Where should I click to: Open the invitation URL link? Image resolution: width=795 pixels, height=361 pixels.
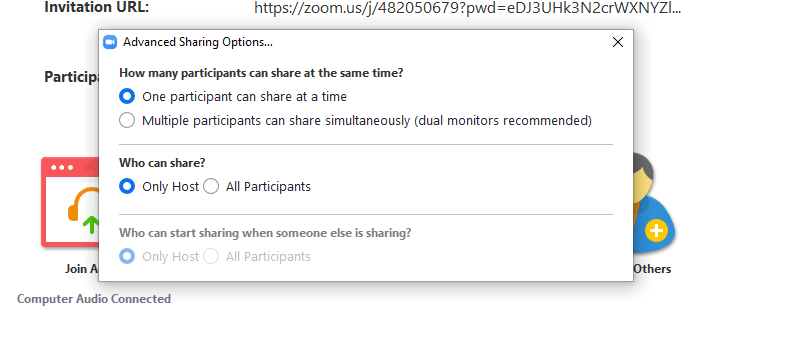click(x=467, y=8)
